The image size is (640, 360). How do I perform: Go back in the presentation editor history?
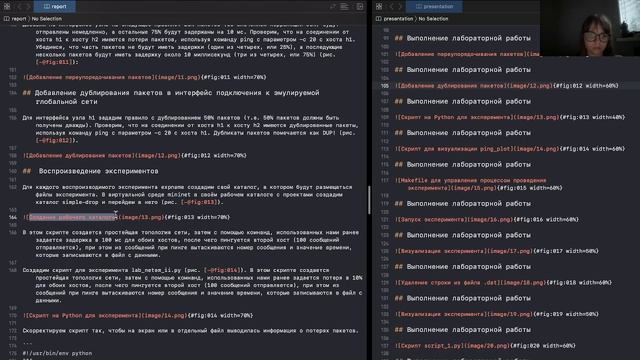point(391,6)
